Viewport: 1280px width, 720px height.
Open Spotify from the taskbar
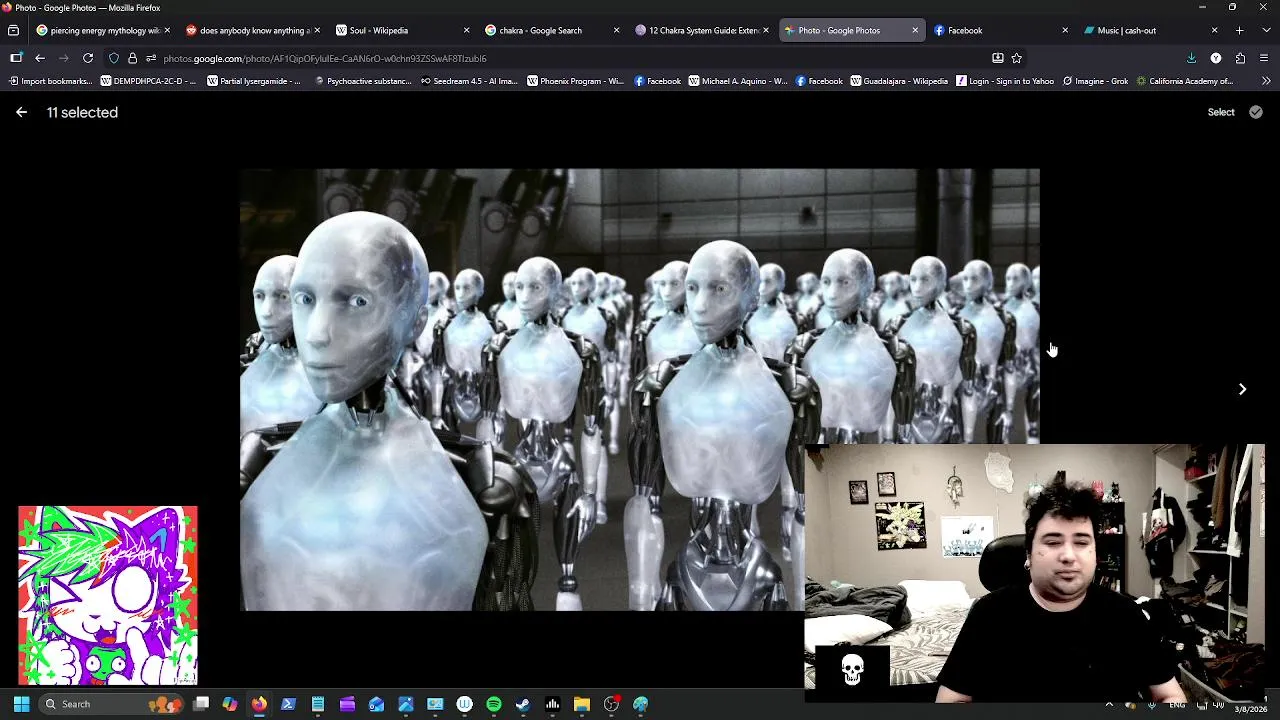coord(494,704)
